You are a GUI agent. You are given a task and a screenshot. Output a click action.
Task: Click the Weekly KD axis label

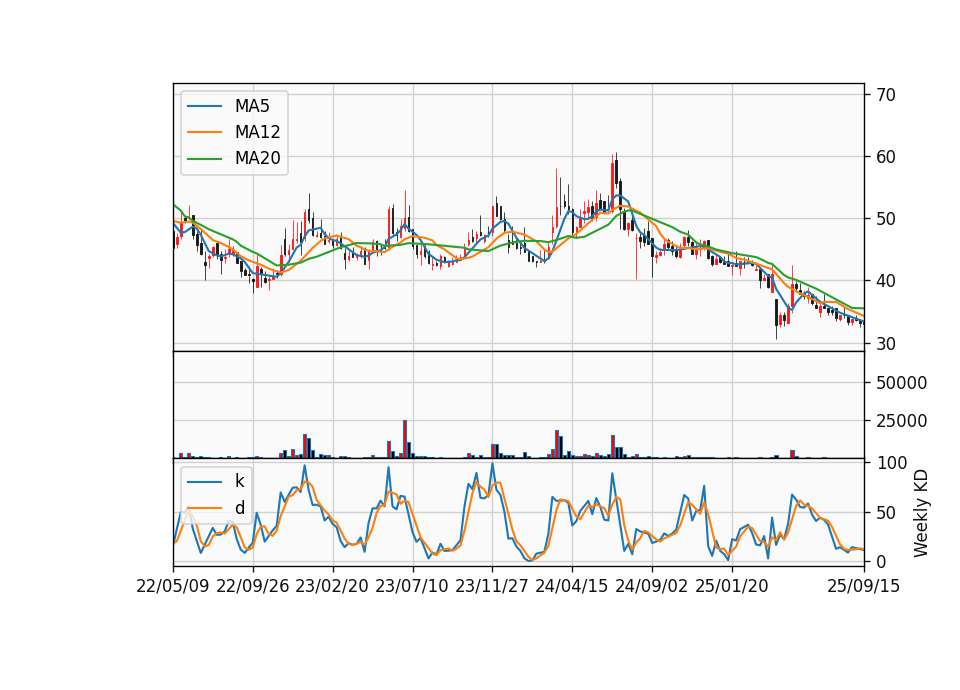(921, 514)
